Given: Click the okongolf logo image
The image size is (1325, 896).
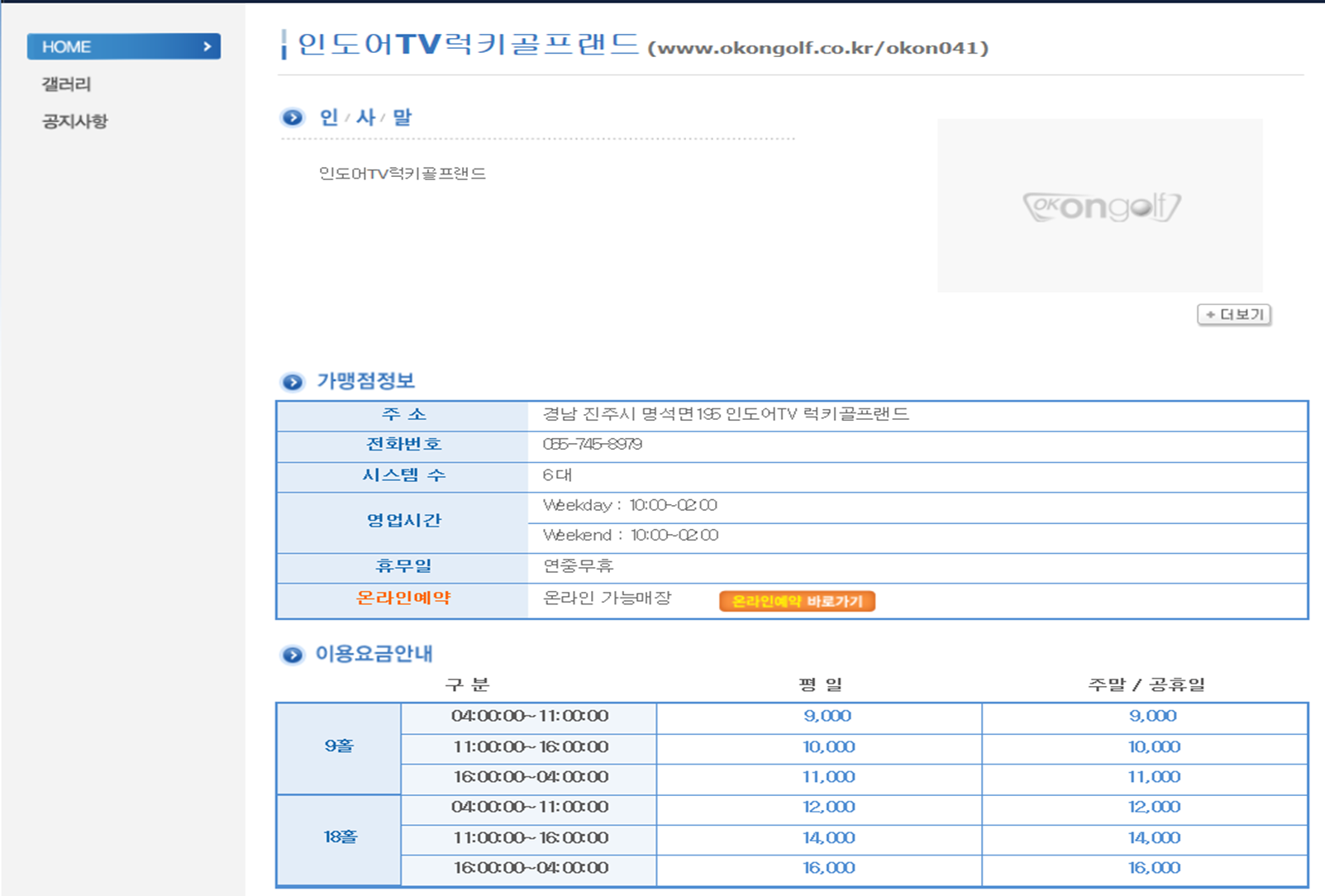Looking at the screenshot, I should coord(1100,206).
